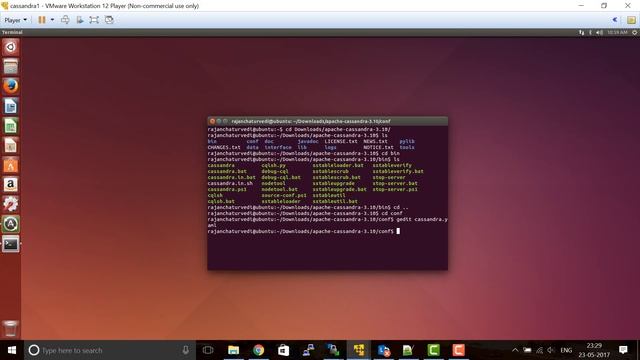The width and height of the screenshot is (640, 360).
Task: Select 'cqlsh.py' in terminal listing
Action: click(273, 165)
